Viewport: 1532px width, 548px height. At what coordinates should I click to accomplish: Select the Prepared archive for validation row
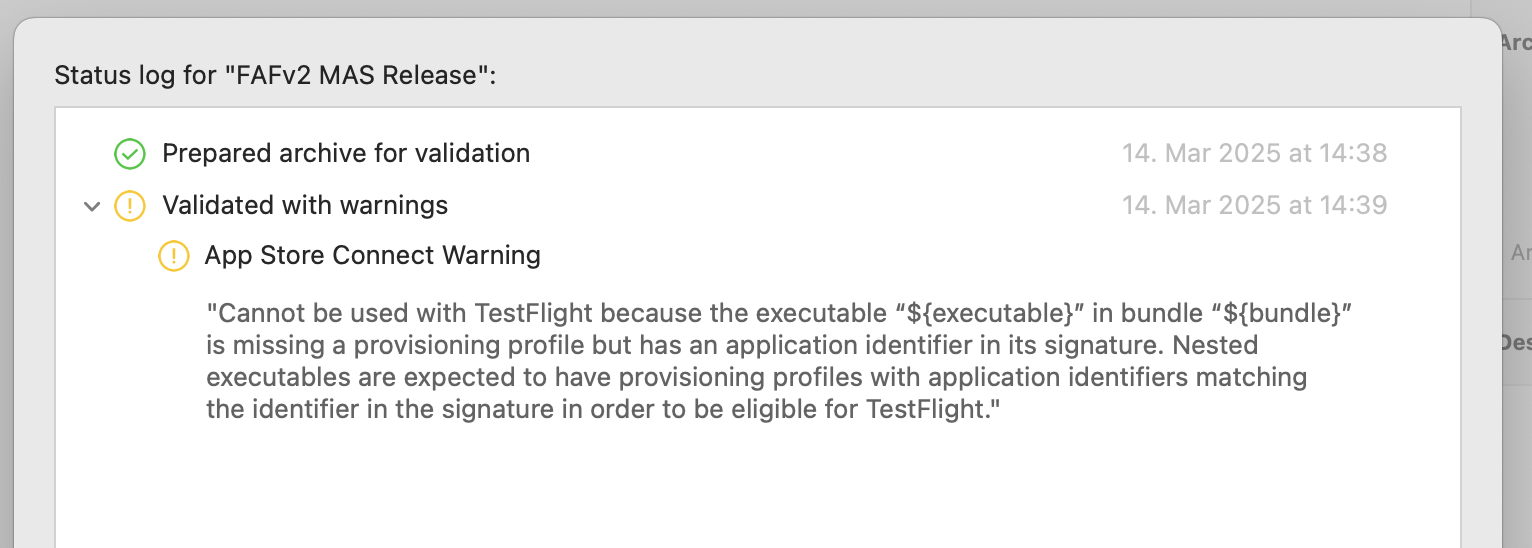pyautogui.click(x=346, y=154)
